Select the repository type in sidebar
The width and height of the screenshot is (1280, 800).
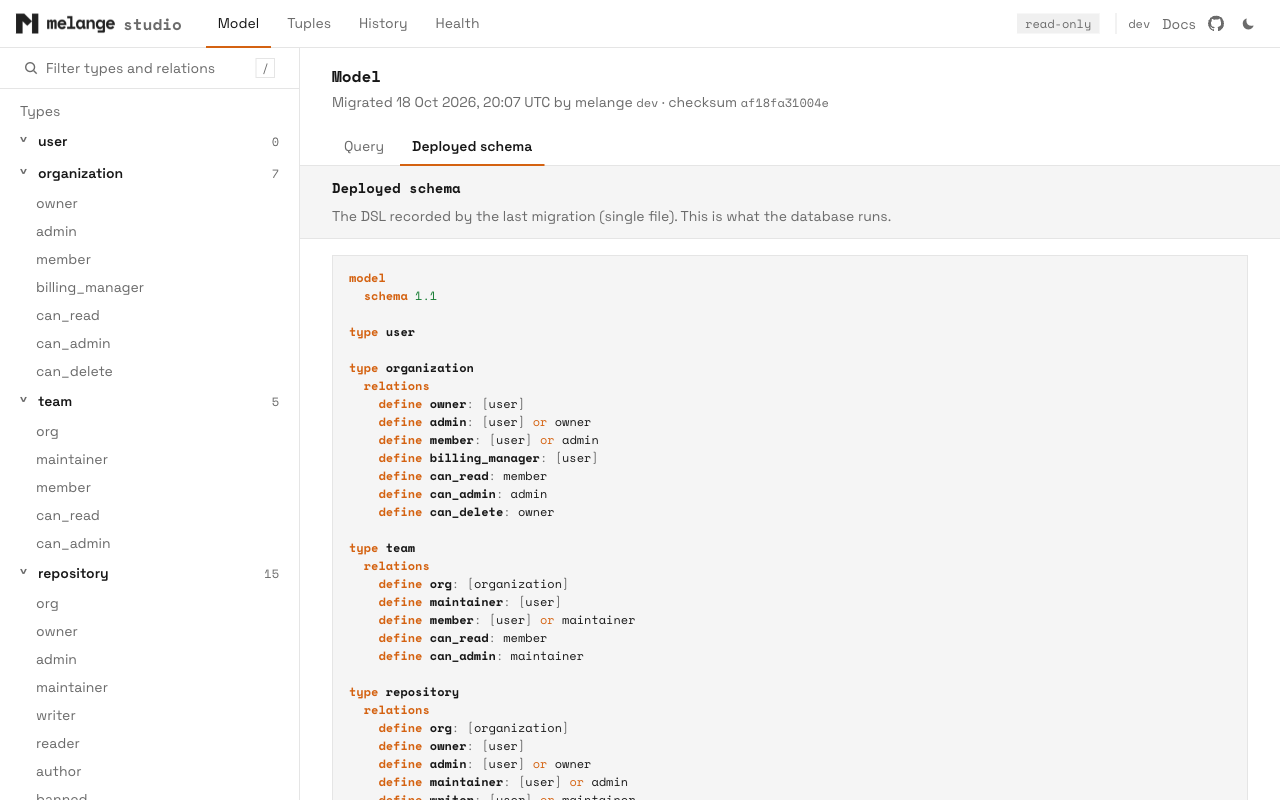click(x=73, y=574)
